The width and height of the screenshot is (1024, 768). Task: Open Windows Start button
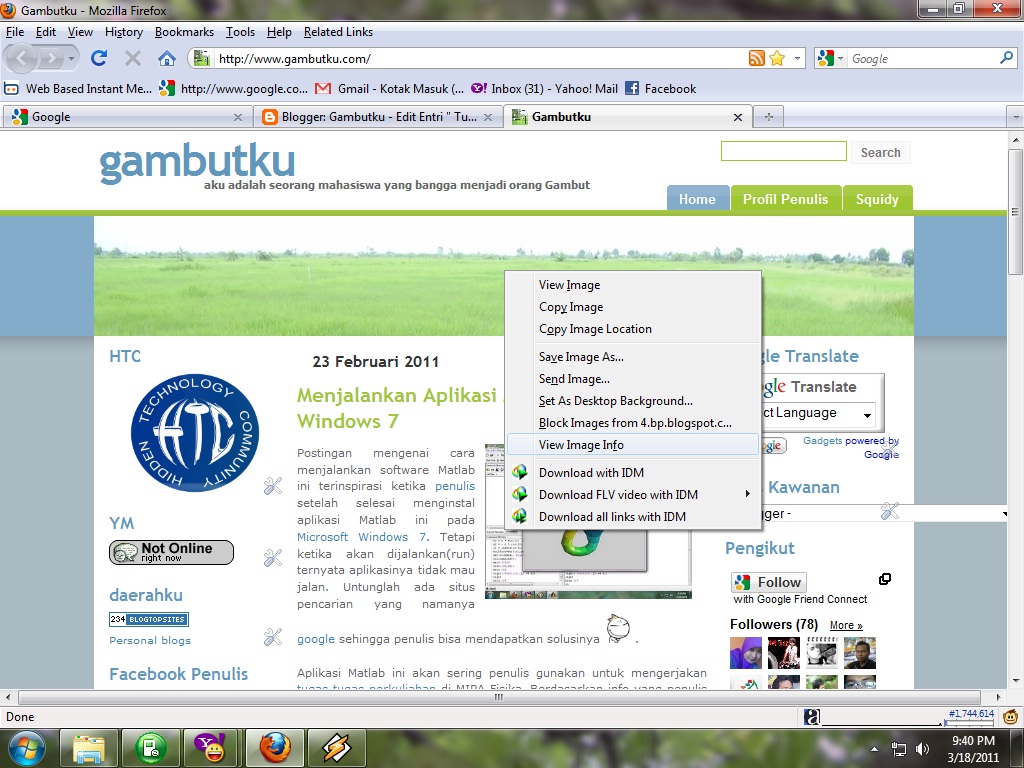point(25,748)
